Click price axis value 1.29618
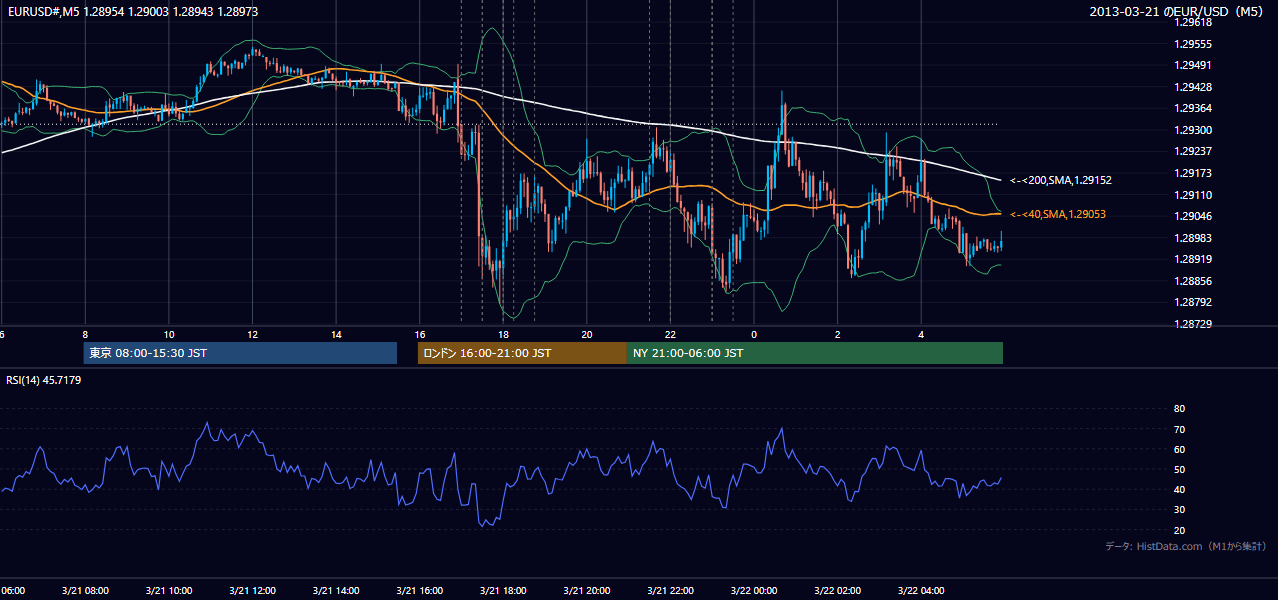Screen dimensions: 1278x600 (x=1194, y=22)
